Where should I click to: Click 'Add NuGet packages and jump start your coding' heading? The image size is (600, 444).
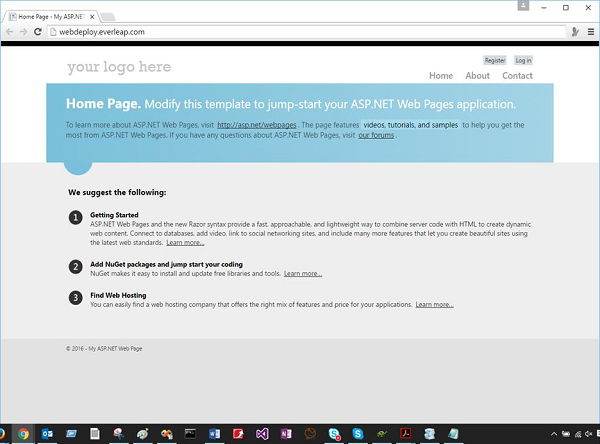(166, 264)
